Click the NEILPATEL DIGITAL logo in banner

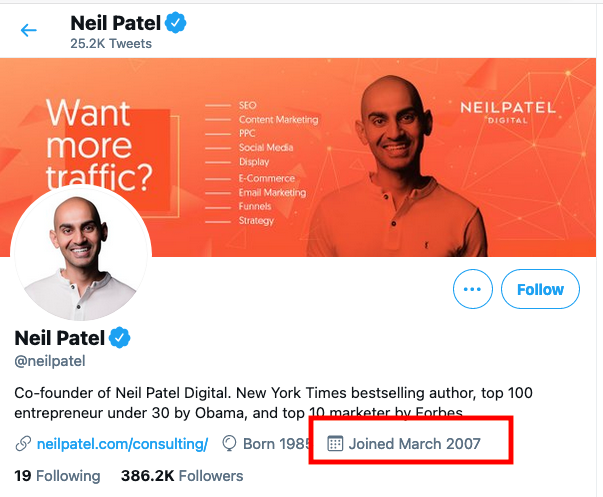coord(508,112)
